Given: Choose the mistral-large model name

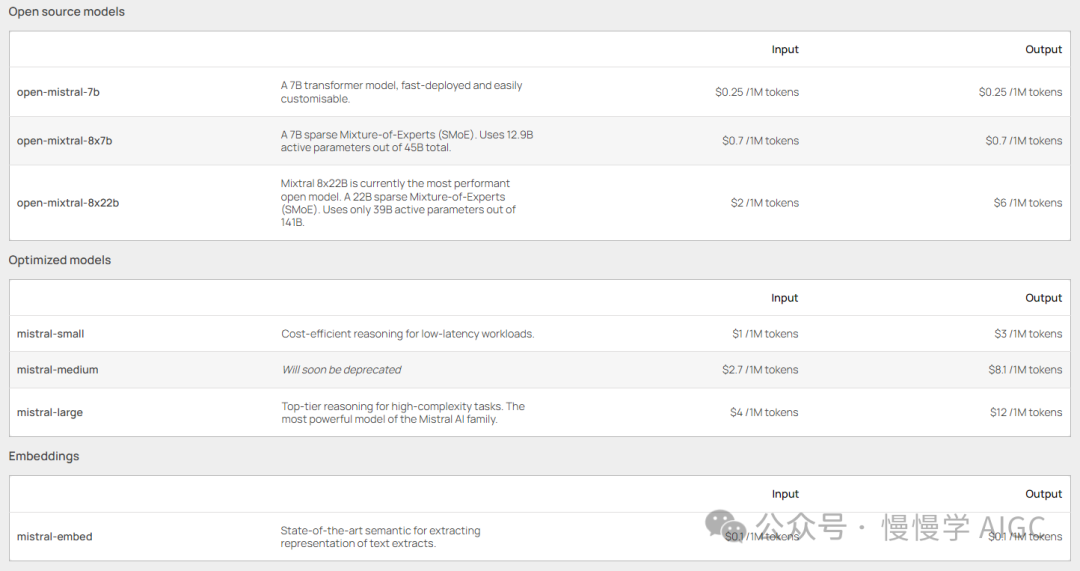Looking at the screenshot, I should pos(50,412).
